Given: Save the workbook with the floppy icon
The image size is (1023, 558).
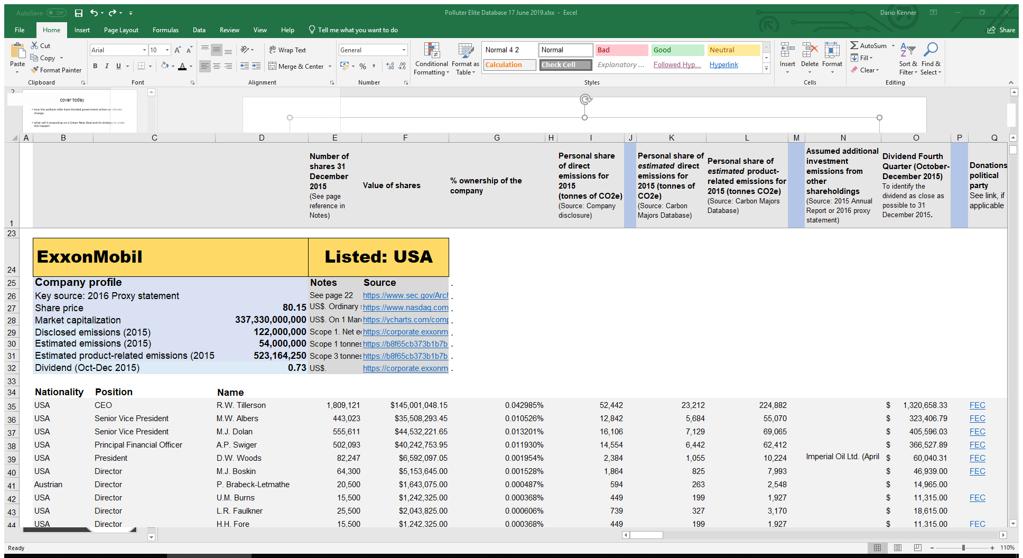Looking at the screenshot, I should (78, 12).
